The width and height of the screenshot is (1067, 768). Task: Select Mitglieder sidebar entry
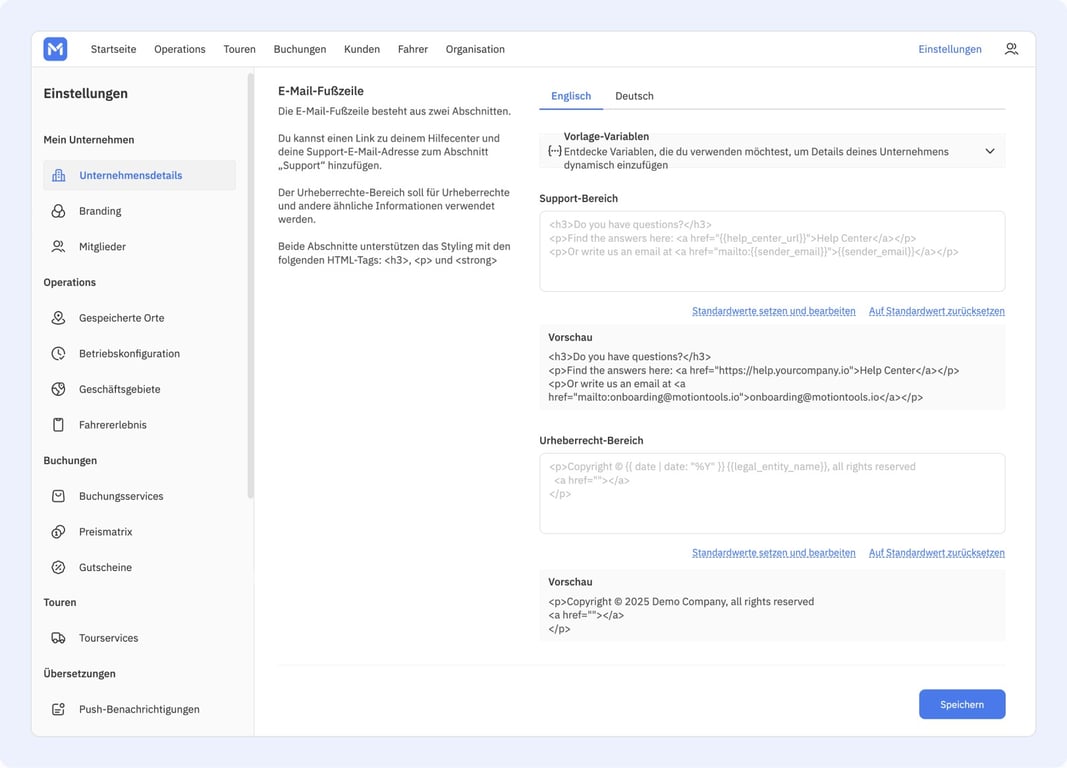click(139, 246)
